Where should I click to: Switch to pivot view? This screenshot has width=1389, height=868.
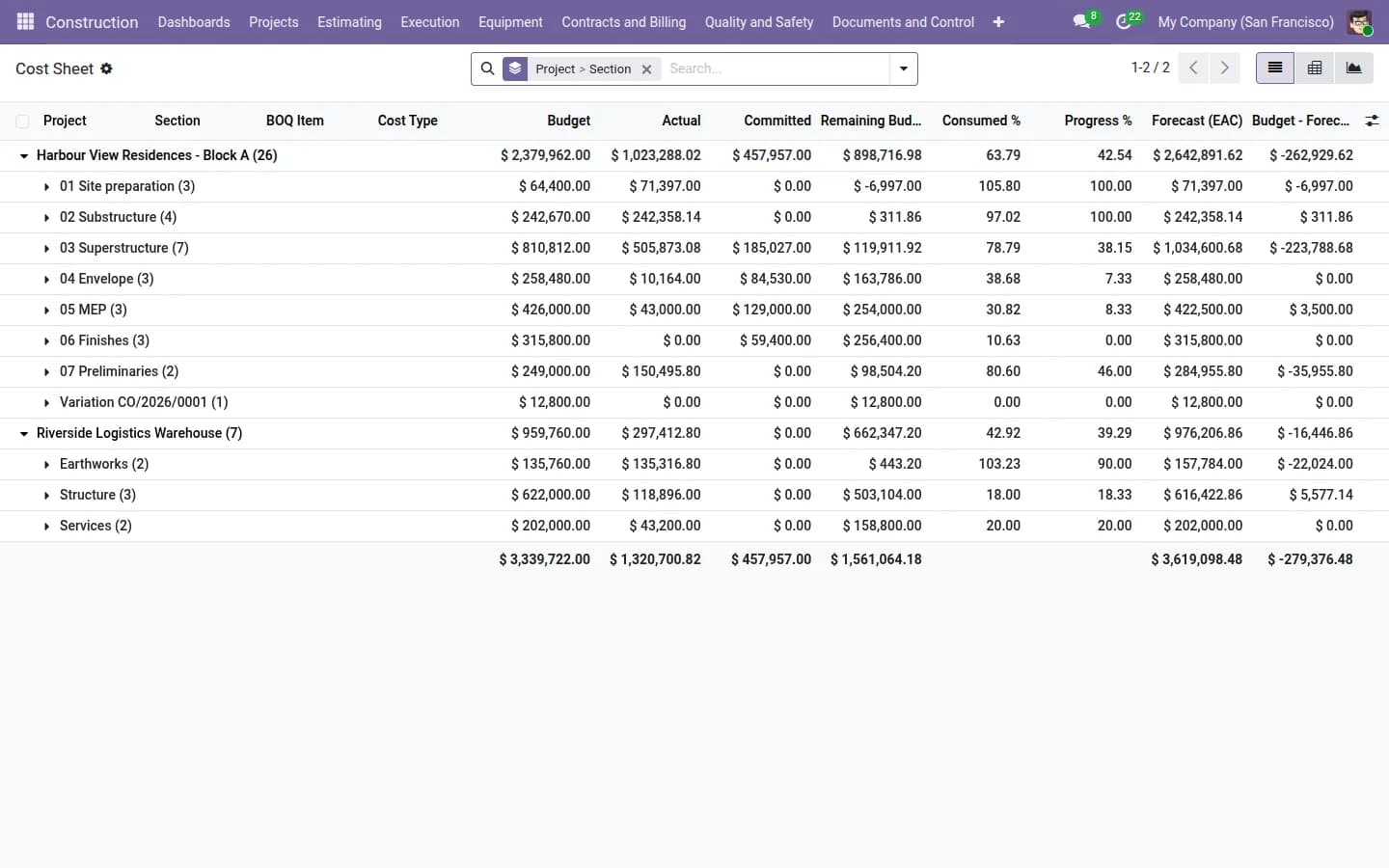click(x=1315, y=68)
